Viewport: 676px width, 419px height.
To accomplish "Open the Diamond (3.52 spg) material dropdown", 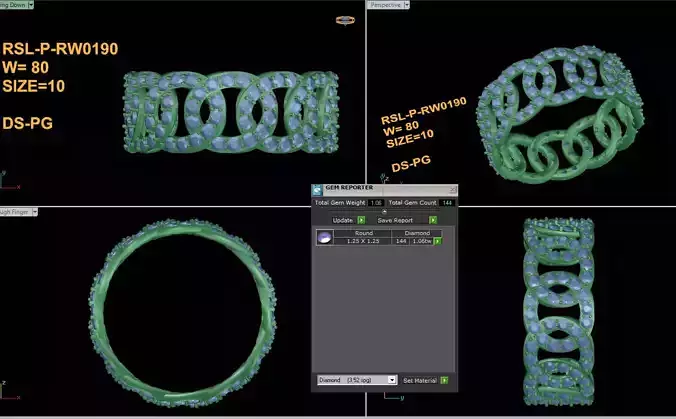I will pyautogui.click(x=357, y=380).
